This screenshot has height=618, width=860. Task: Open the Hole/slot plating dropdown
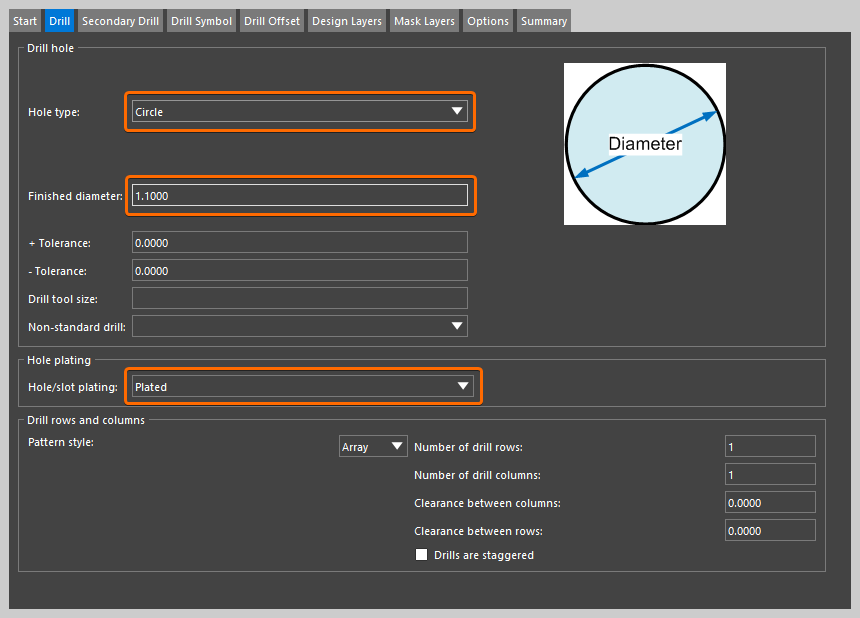pos(302,387)
